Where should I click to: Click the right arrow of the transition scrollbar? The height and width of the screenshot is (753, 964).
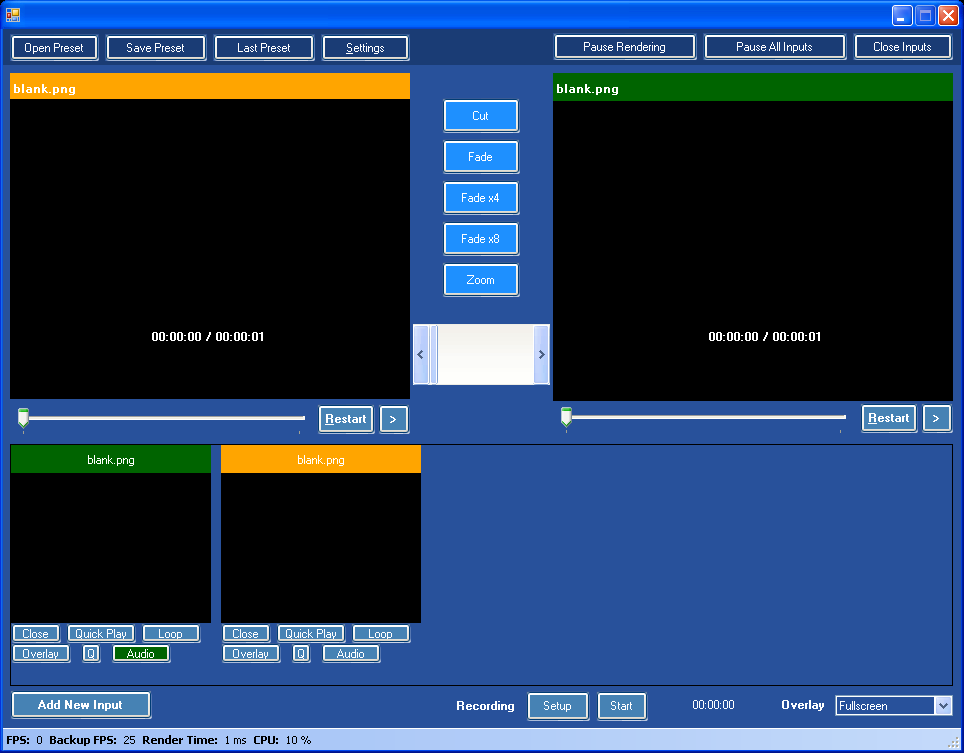(541, 354)
